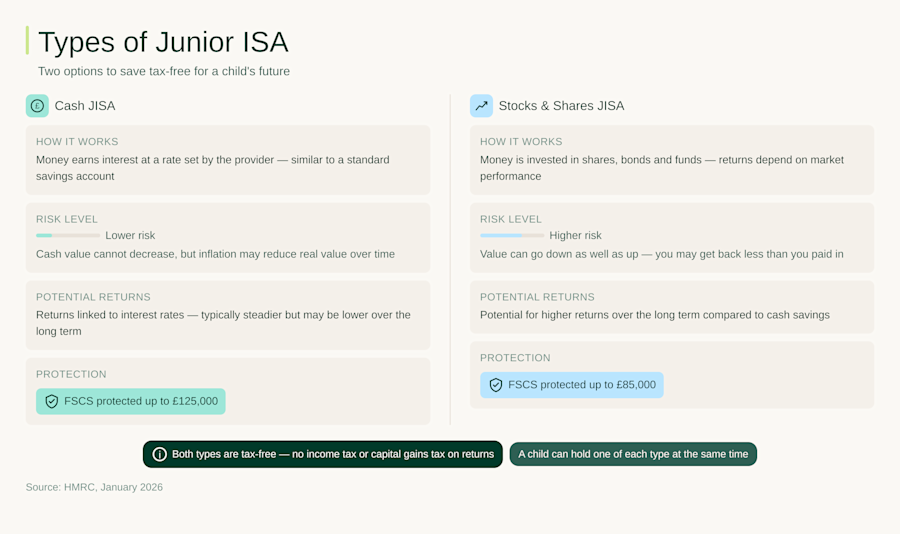Click text 'Returns linked to interest rates'

coord(223,323)
